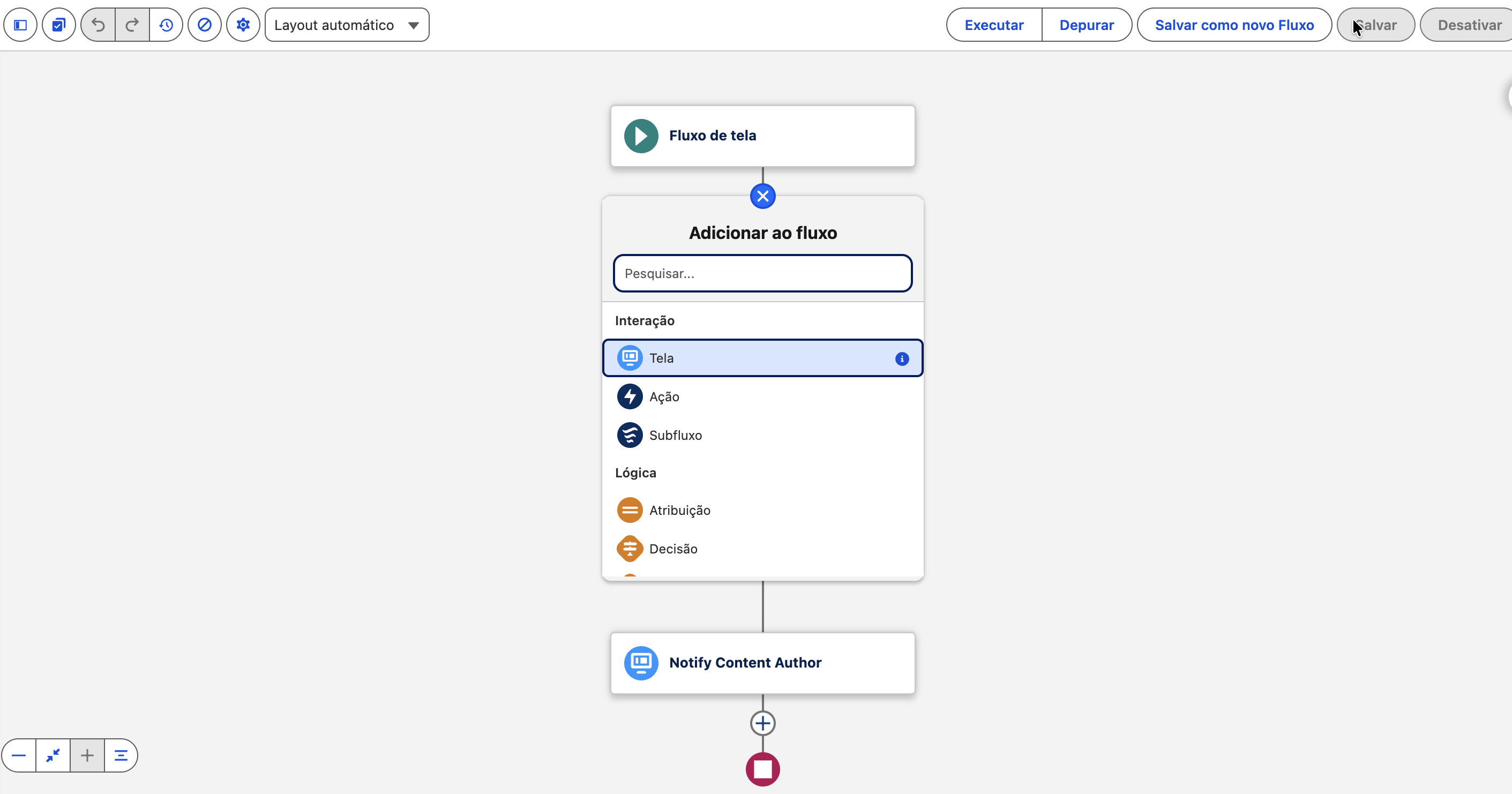
Task: Click Salvar como novo Fluxo
Action: pyautogui.click(x=1234, y=25)
